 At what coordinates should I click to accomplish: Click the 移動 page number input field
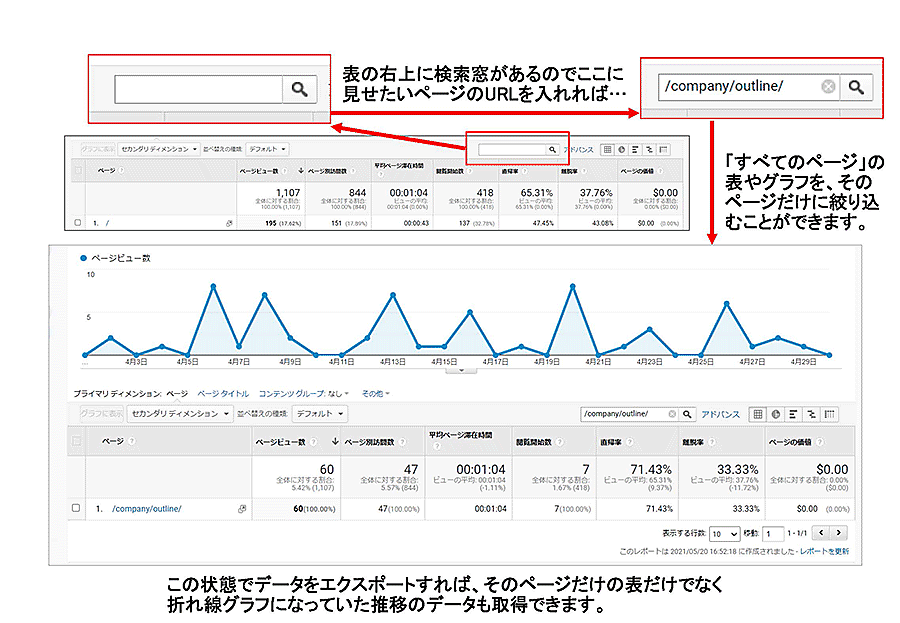[773, 534]
